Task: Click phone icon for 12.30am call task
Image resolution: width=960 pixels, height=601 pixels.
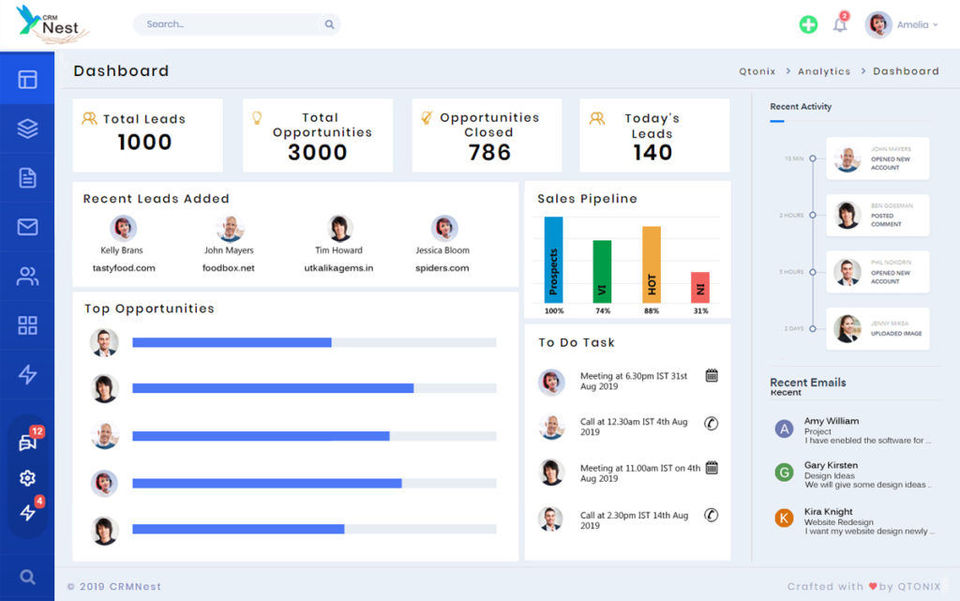Action: point(711,423)
